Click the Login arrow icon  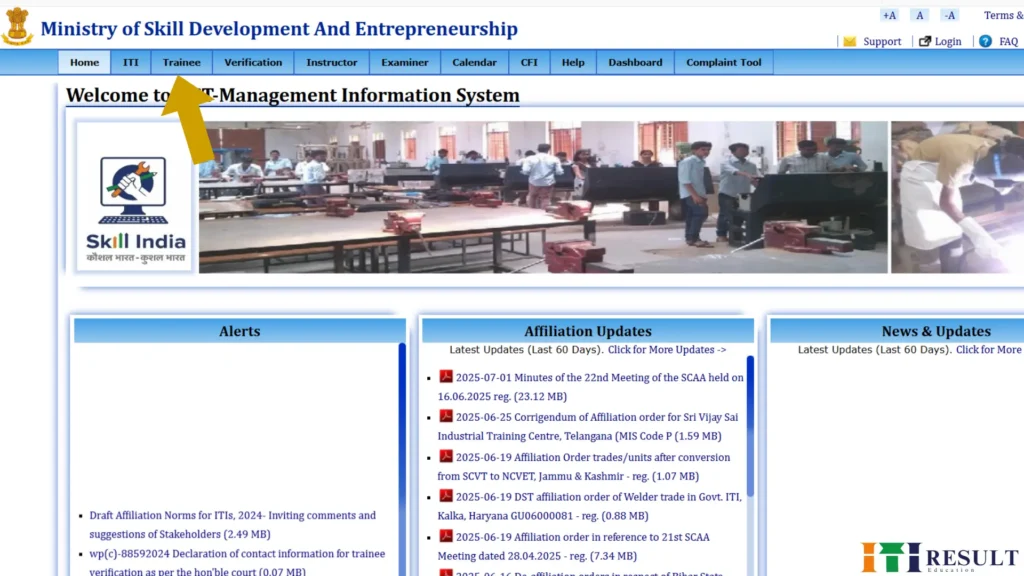pos(924,41)
